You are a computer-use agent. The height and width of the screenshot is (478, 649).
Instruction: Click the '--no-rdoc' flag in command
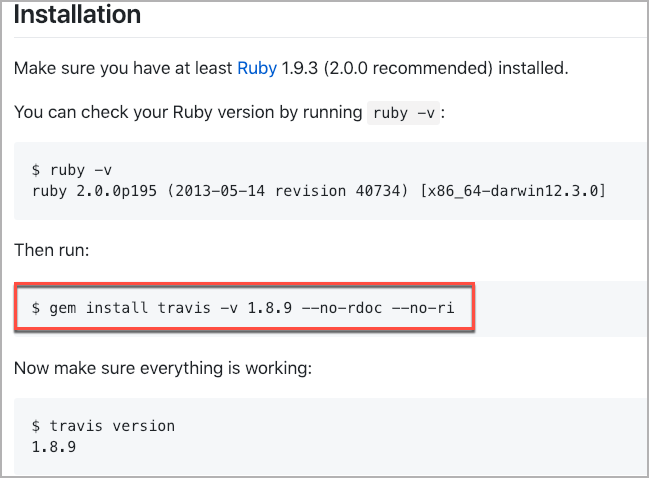click(342, 307)
